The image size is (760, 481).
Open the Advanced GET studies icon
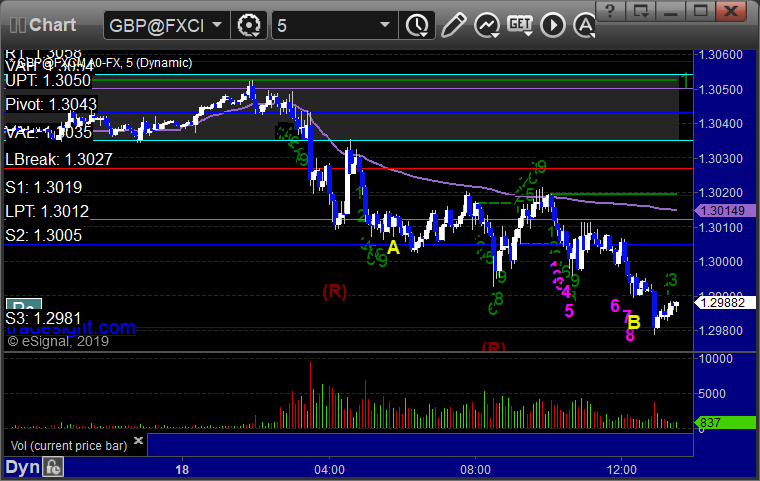pyautogui.click(x=520, y=24)
